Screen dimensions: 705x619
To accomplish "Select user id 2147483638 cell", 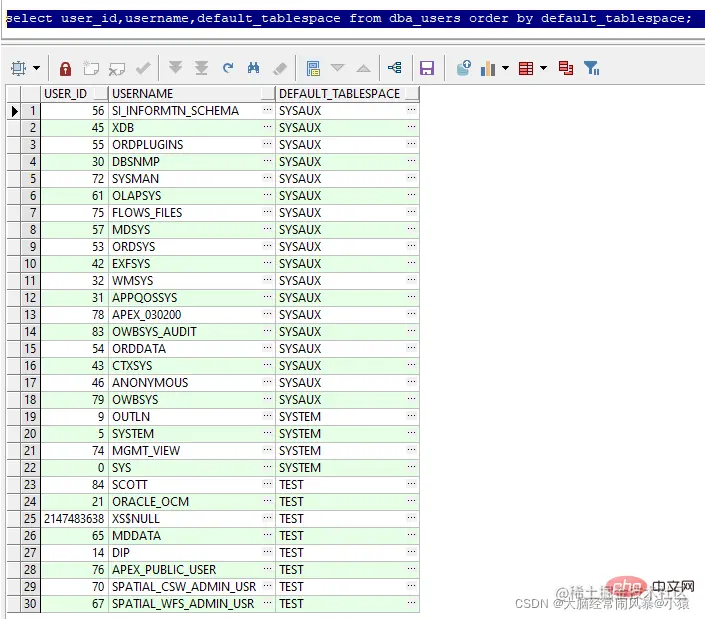I will (74, 519).
